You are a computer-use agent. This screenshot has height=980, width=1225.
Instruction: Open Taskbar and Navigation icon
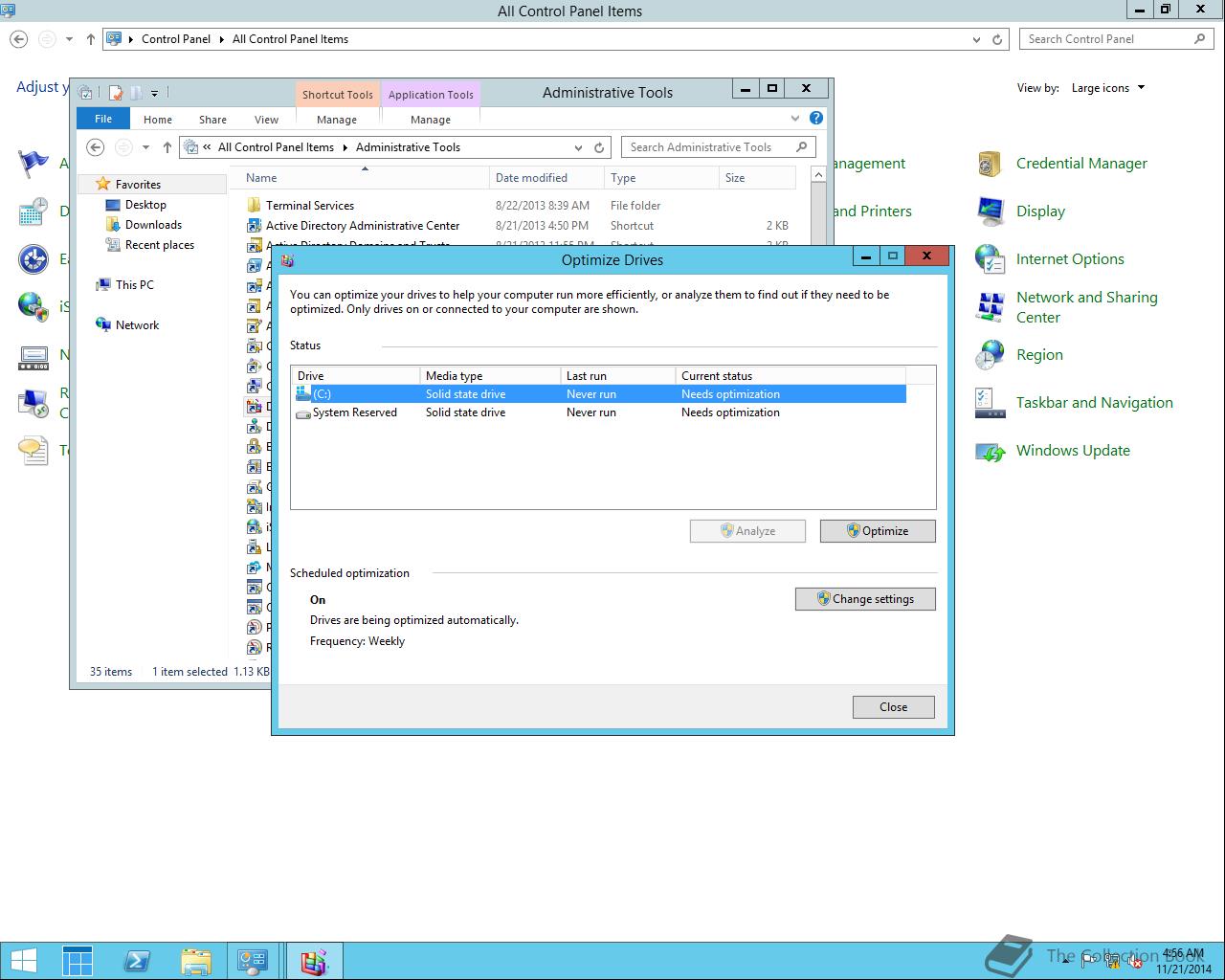(990, 403)
